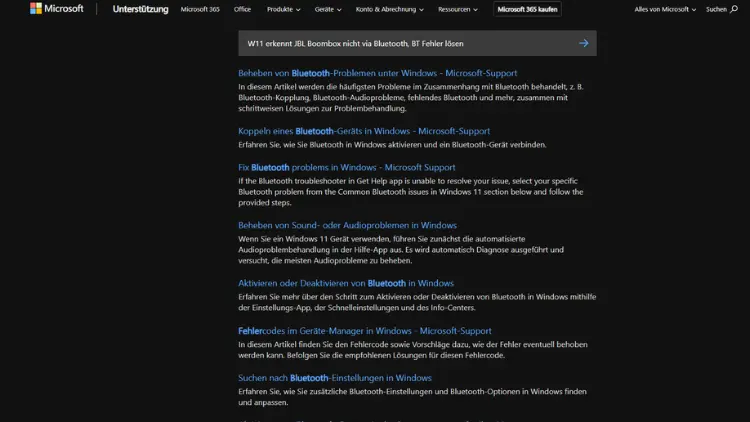Open Koppeln eines Bluetooth-Geräts in Windows
Image resolution: width=750 pixels, height=422 pixels.
pos(364,131)
